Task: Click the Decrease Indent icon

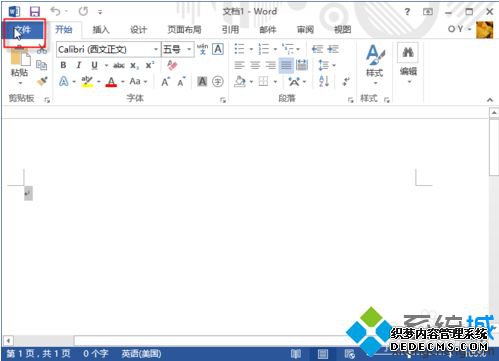Action: 317,49
